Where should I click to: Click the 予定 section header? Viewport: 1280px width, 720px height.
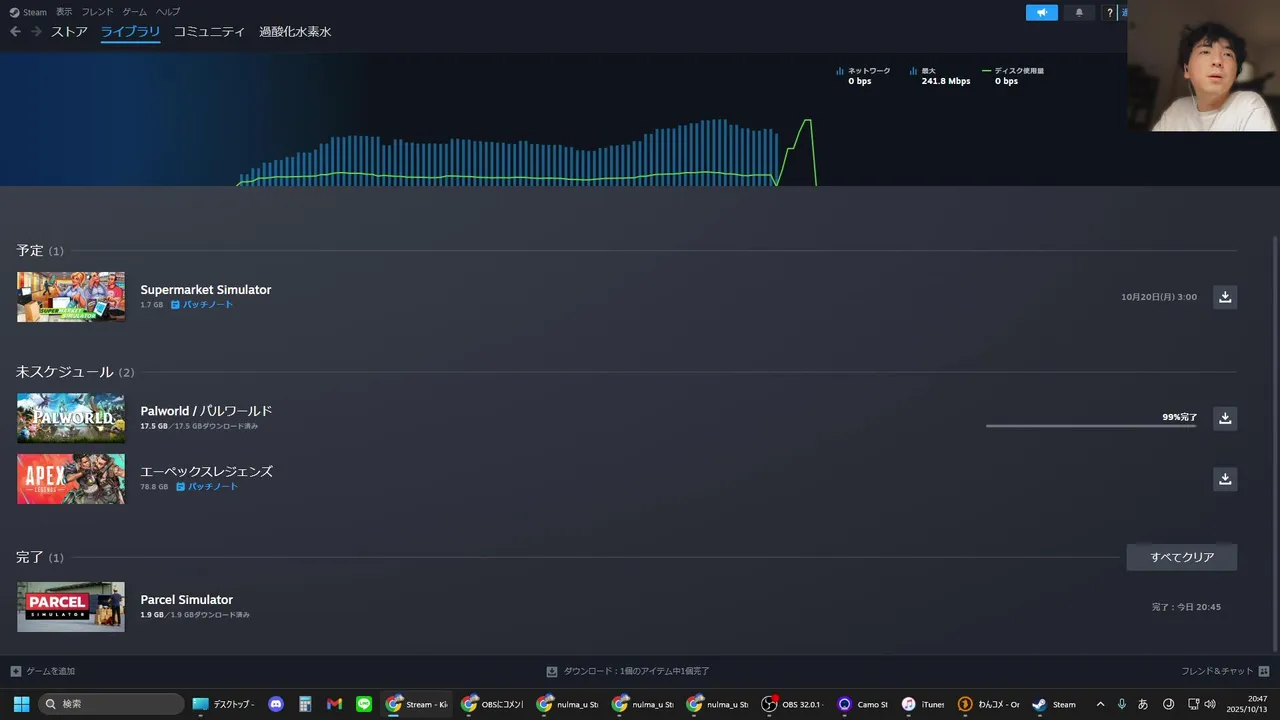click(x=40, y=251)
